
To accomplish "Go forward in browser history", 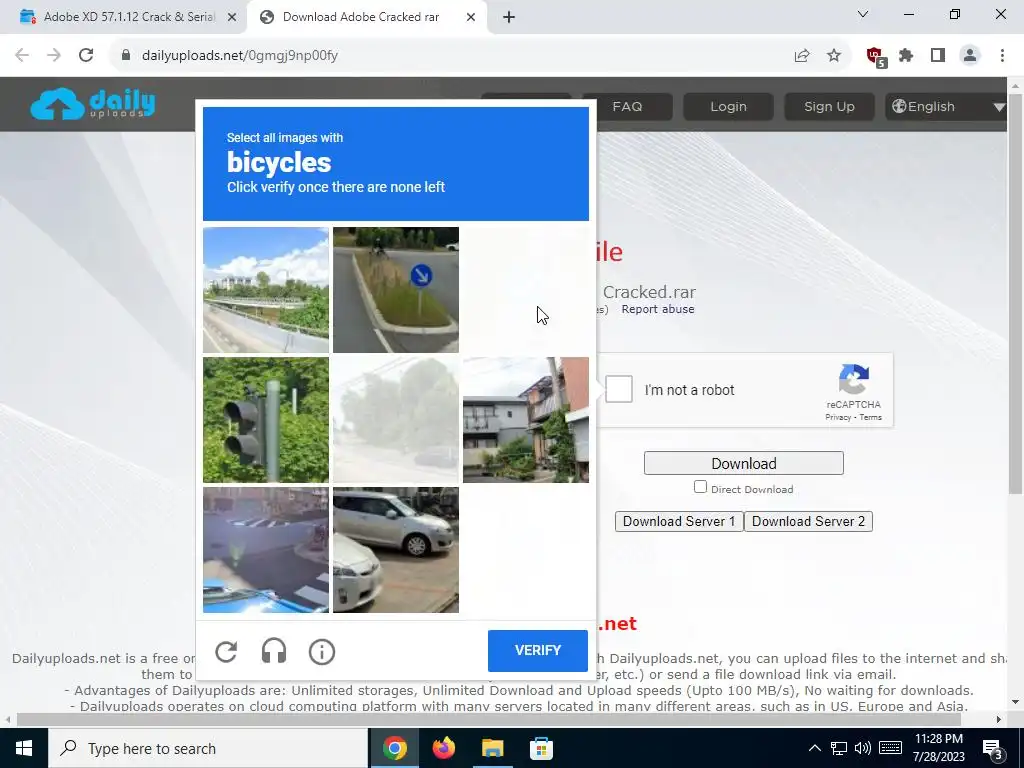I will click(x=54, y=55).
